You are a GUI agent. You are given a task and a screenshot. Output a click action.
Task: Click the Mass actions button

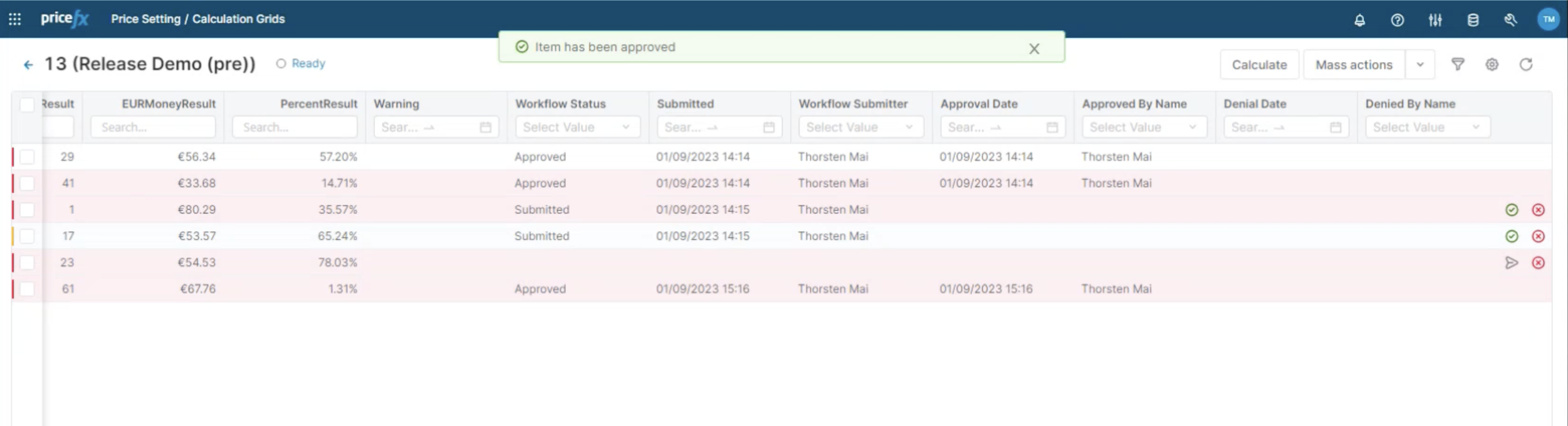1353,65
